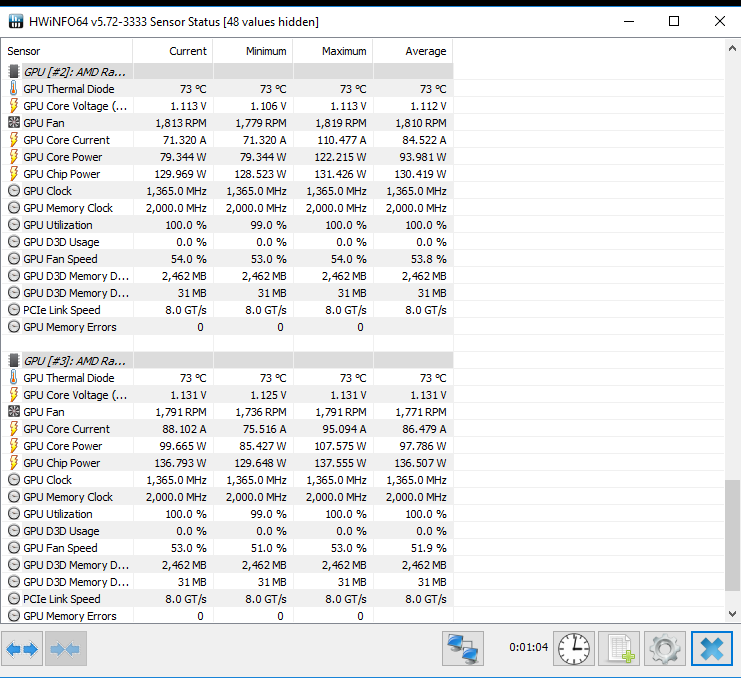Click GPU #2 GPU Clock circle icon
Screen dimensions: 741x678
coord(14,191)
